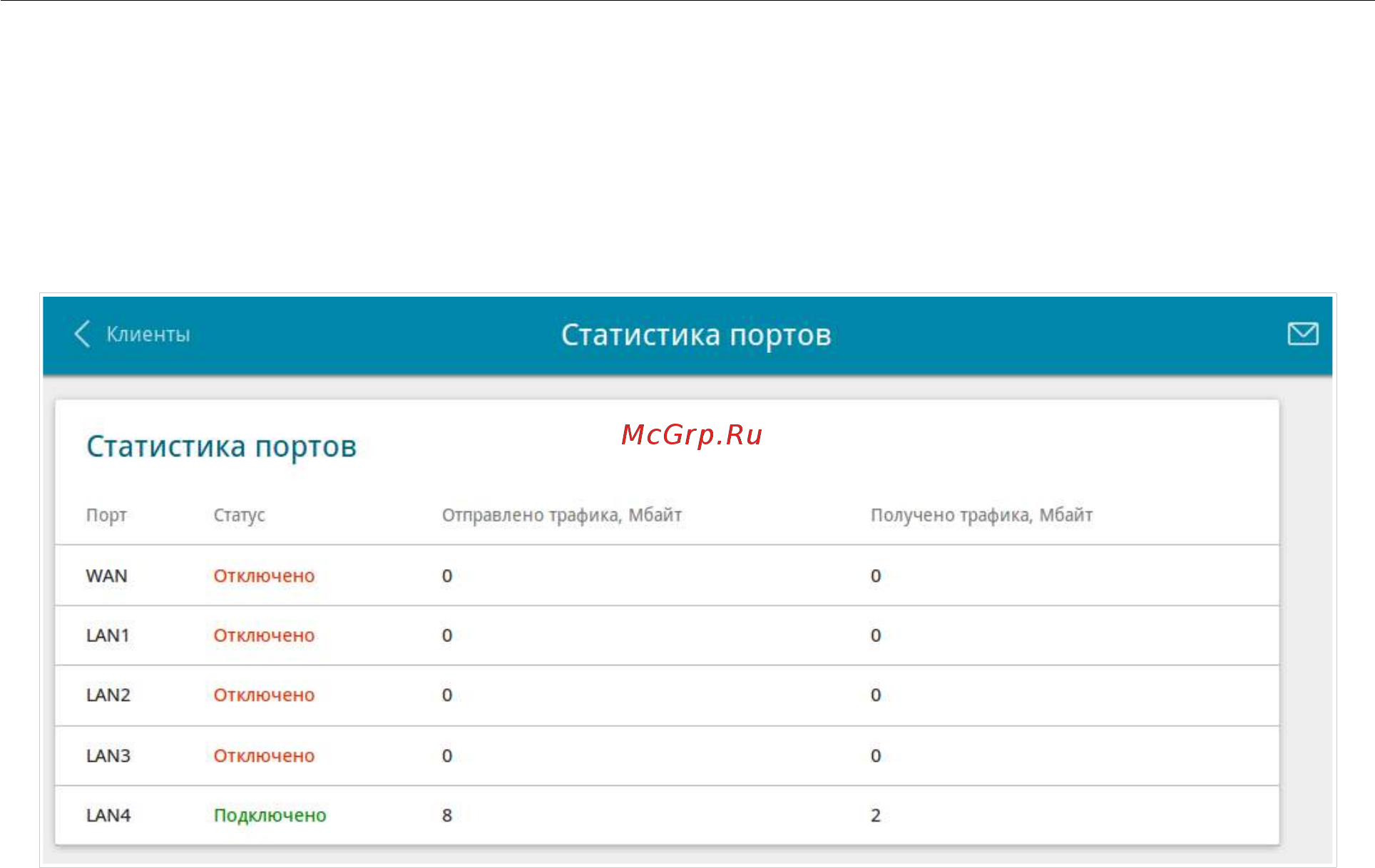The image size is (1375, 868).
Task: Click the Отключено status of WAN
Action: tap(264, 576)
